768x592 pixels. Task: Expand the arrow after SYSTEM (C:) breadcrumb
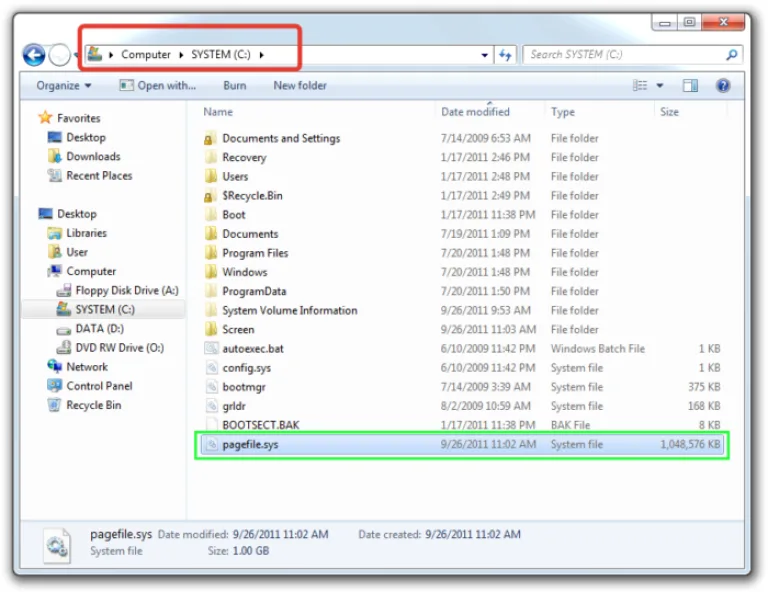pyautogui.click(x=262, y=55)
